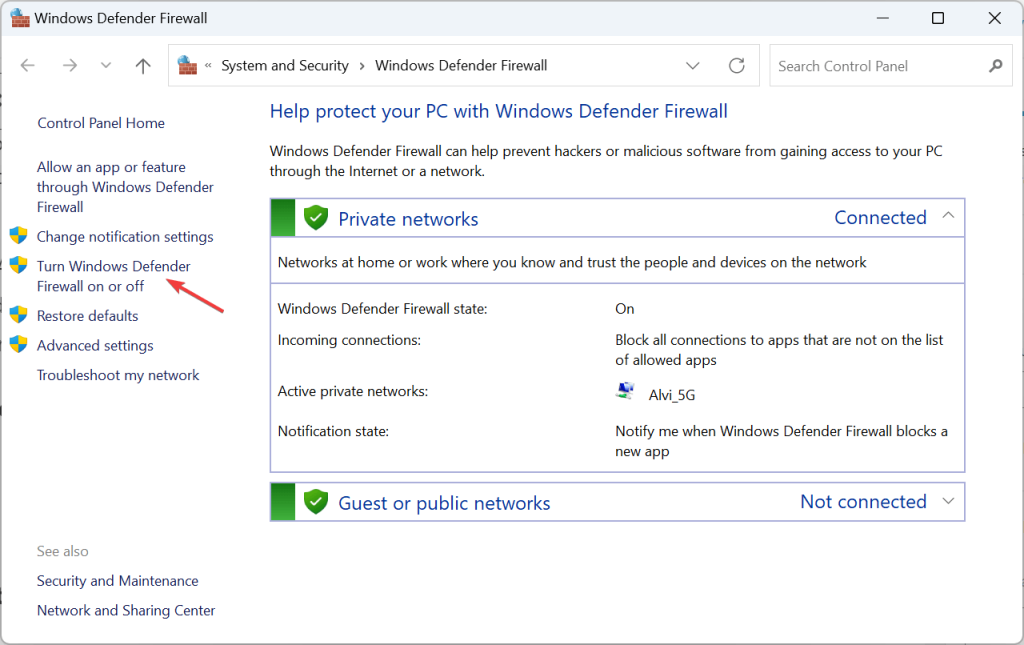Click the Alvi_5G network icon
This screenshot has width=1024, height=645.
[x=625, y=393]
